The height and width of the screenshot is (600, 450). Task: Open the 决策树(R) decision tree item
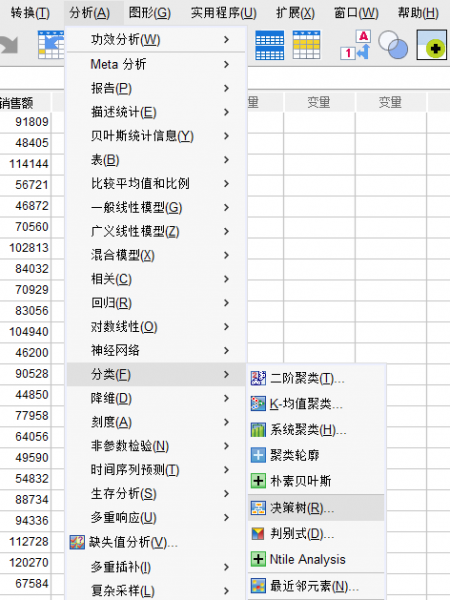point(316,508)
